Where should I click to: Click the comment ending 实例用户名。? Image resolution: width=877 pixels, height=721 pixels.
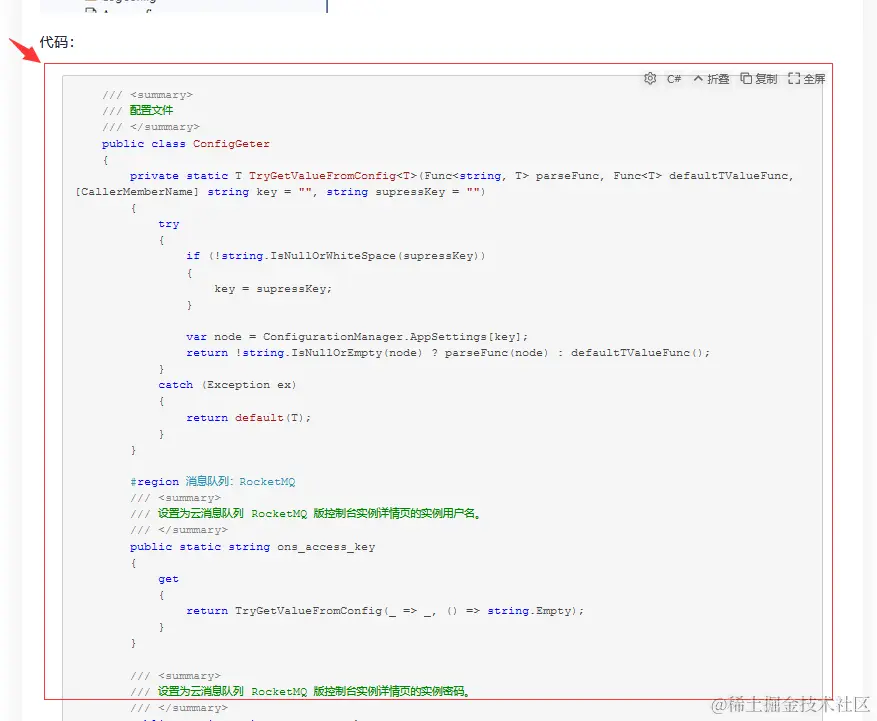click(x=305, y=513)
